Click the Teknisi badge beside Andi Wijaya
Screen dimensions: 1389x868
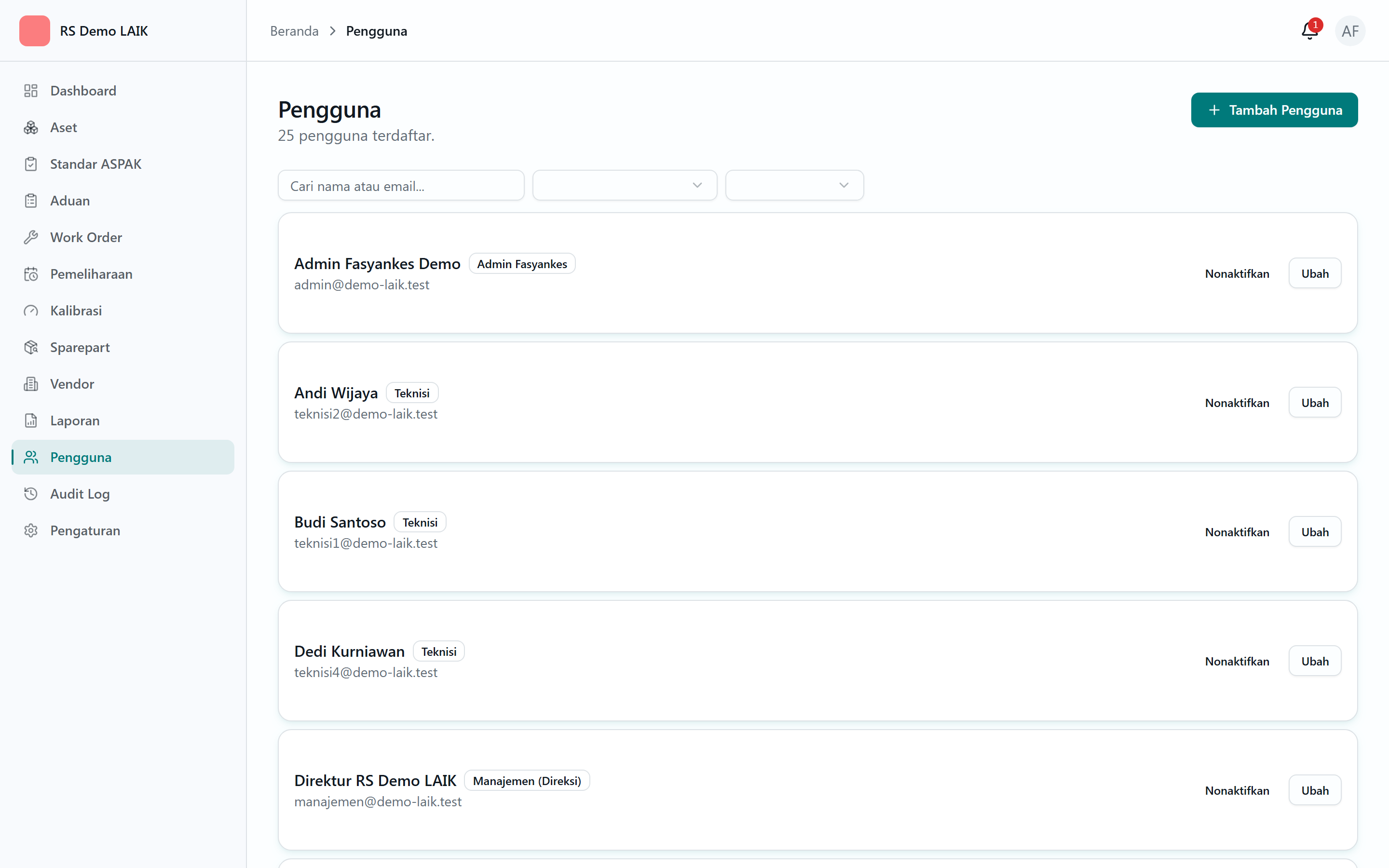pyautogui.click(x=412, y=393)
